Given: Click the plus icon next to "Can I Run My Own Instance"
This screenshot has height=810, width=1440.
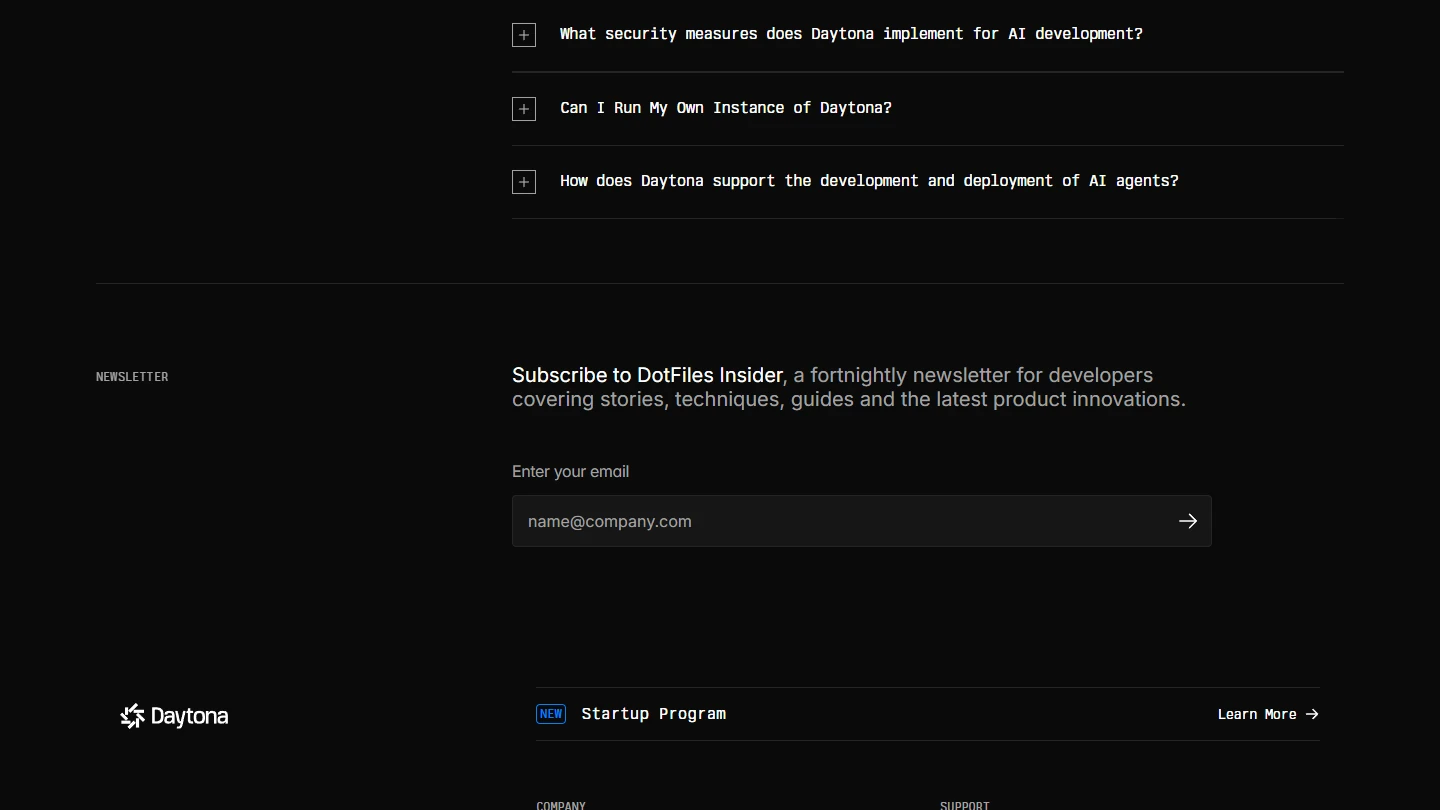Looking at the screenshot, I should [x=524, y=109].
